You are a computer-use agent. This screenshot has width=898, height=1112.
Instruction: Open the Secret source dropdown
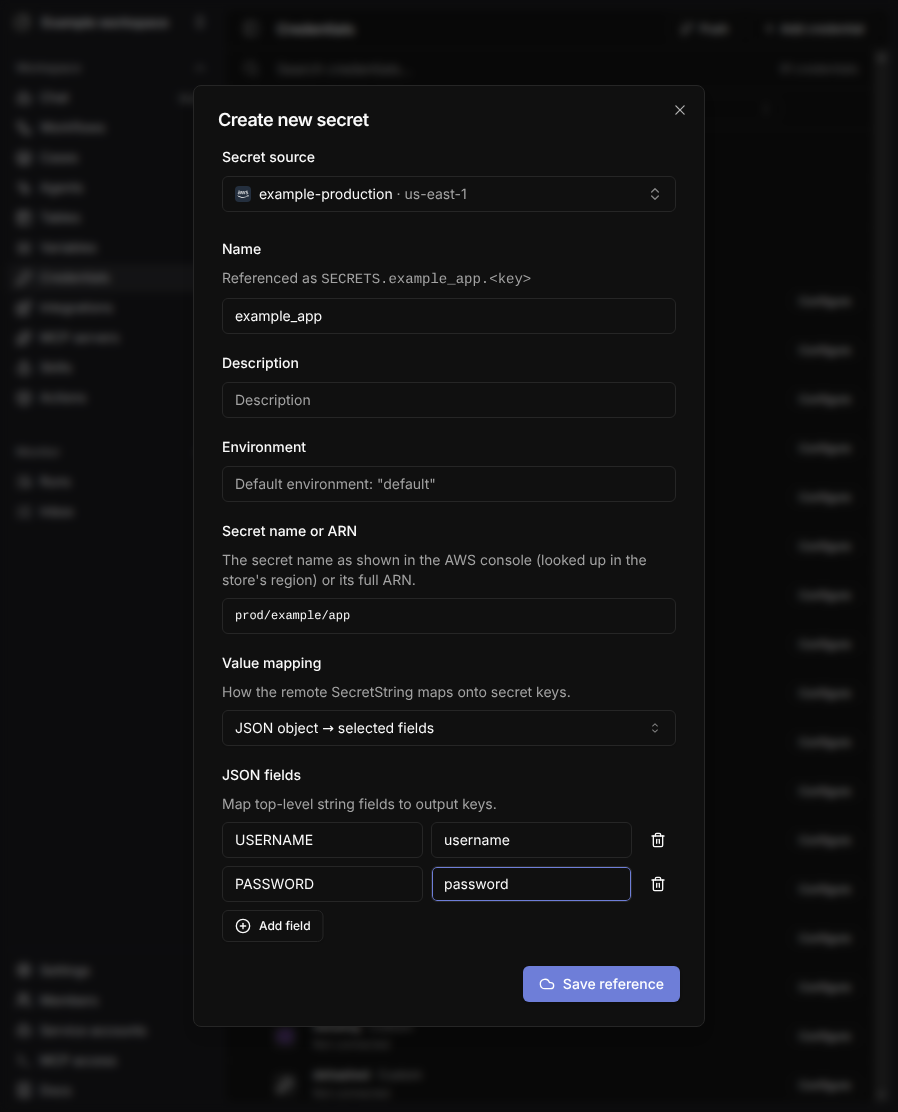pyautogui.click(x=448, y=194)
